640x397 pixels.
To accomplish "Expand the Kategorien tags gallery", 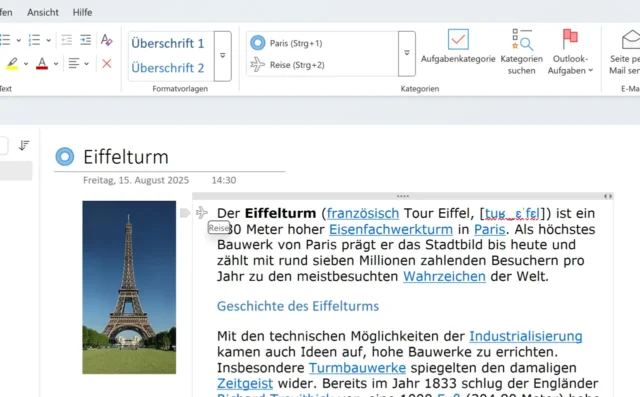I will coord(407,53).
